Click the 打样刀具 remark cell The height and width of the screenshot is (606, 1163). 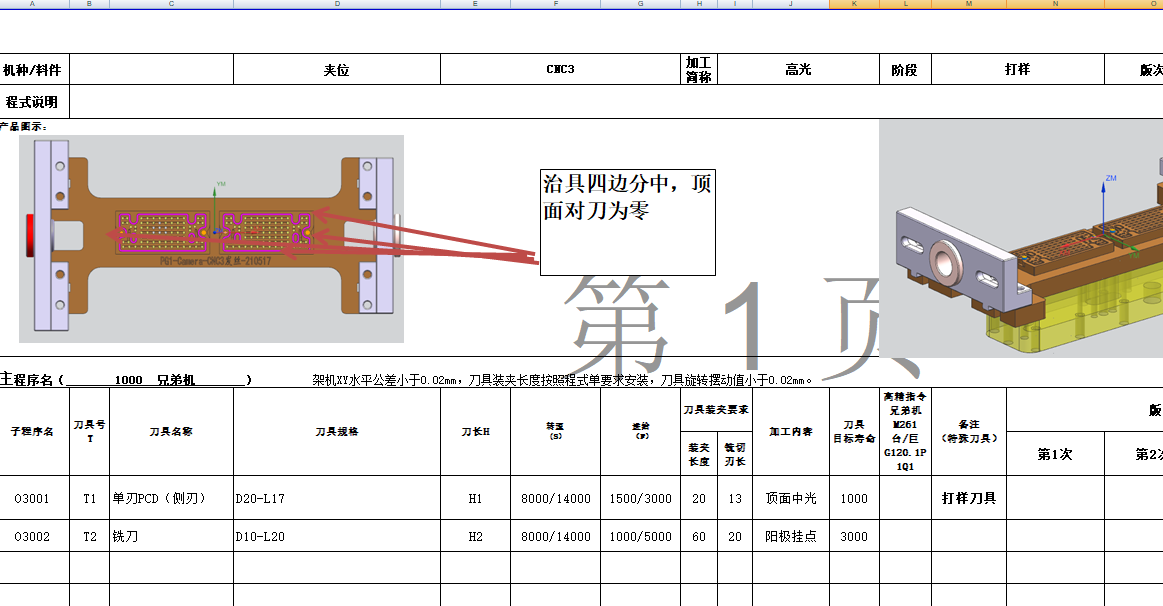click(967, 497)
